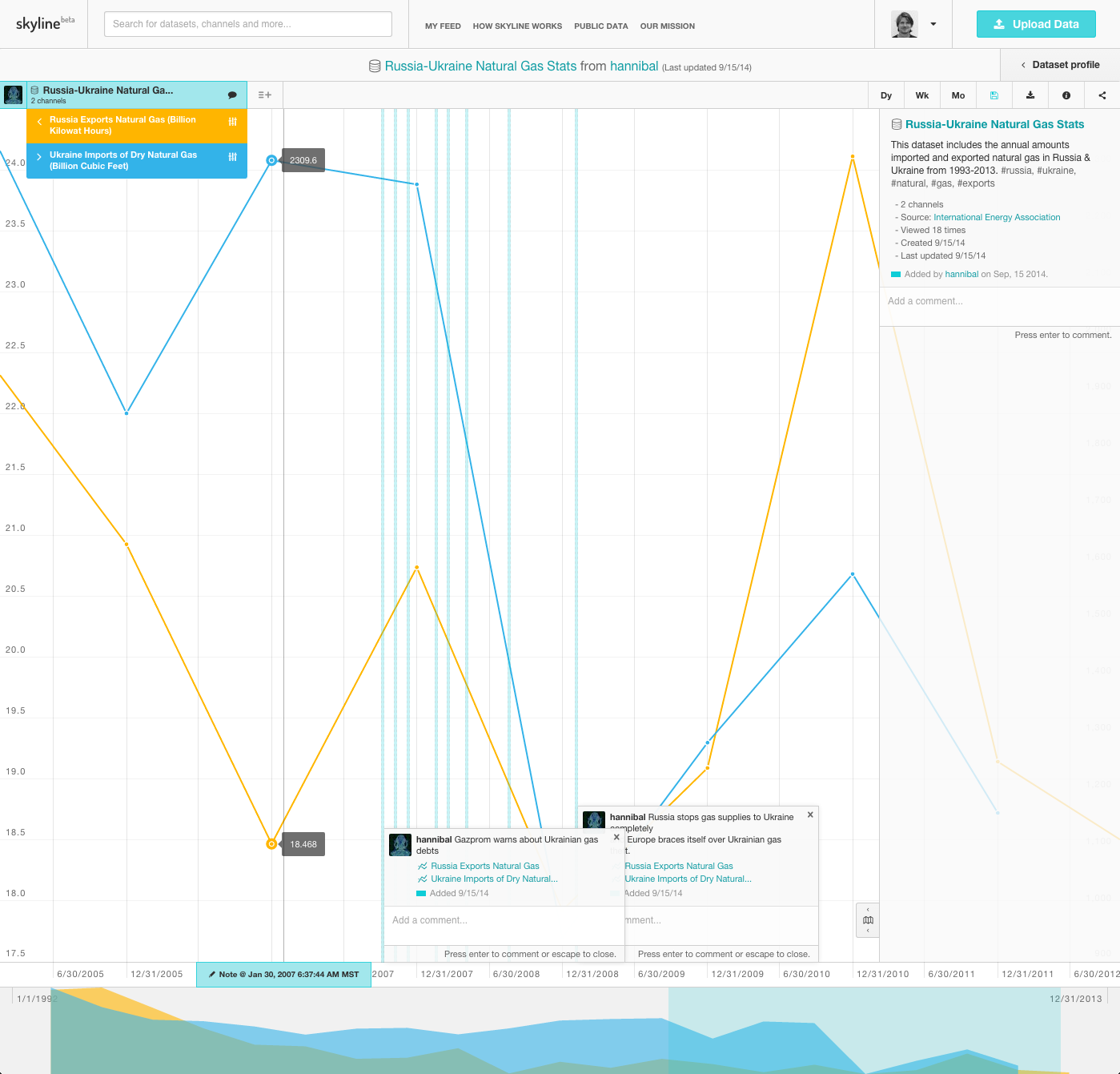
Task: Open settings sliders for Russia Exports channel
Action: tap(233, 122)
